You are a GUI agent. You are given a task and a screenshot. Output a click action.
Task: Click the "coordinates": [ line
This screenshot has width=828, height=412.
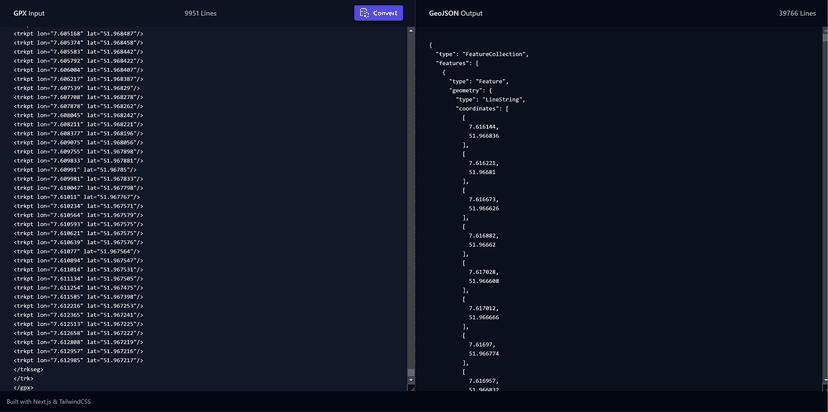482,109
